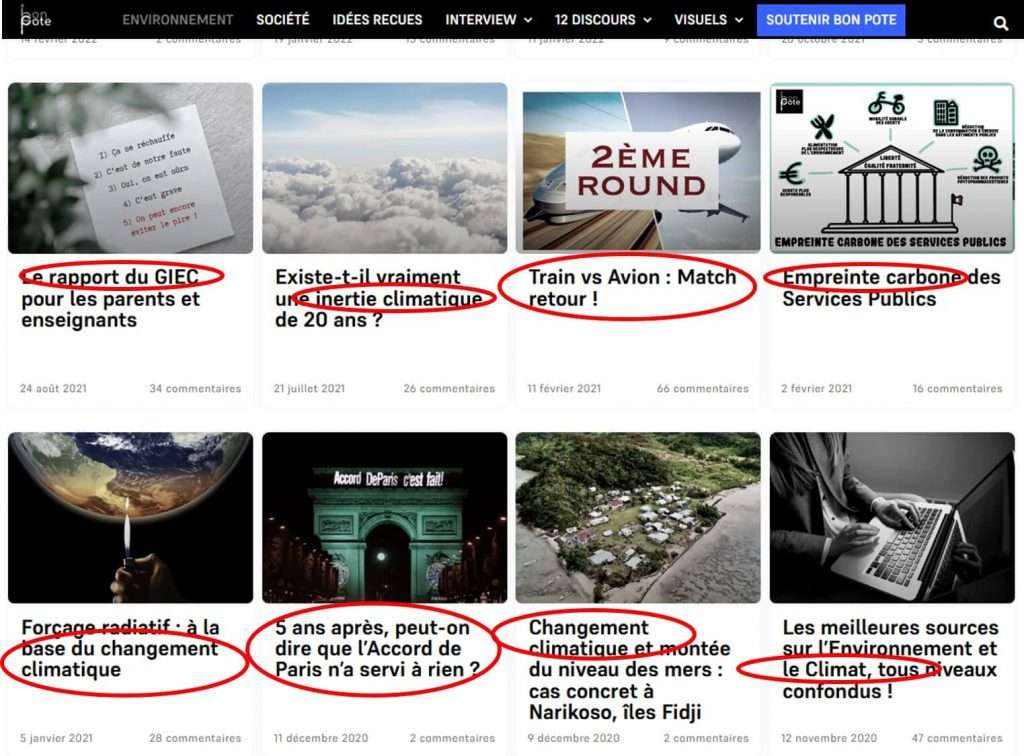The width and height of the screenshot is (1024, 756).
Task: Open the Fiji village aerial thumbnail
Action: click(638, 518)
